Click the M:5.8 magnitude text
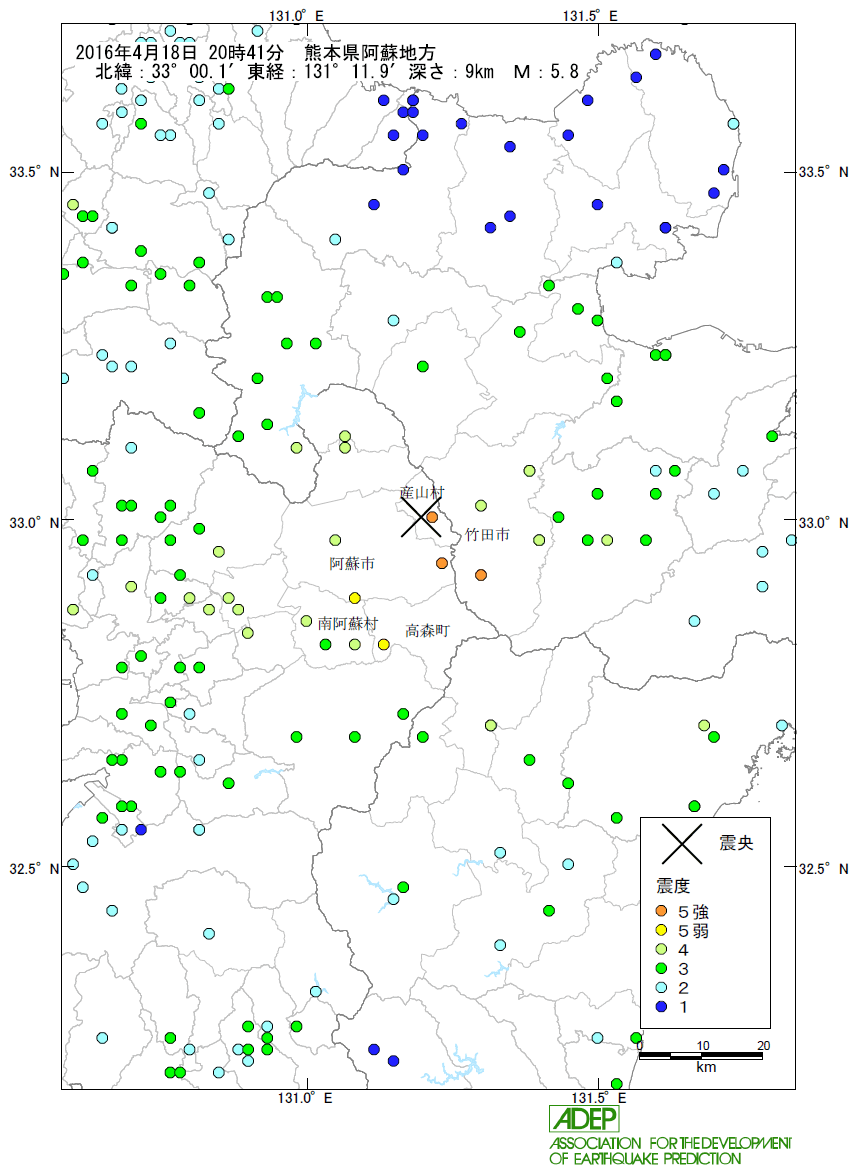Viewport: 854px width, 1174px height. coord(546,72)
